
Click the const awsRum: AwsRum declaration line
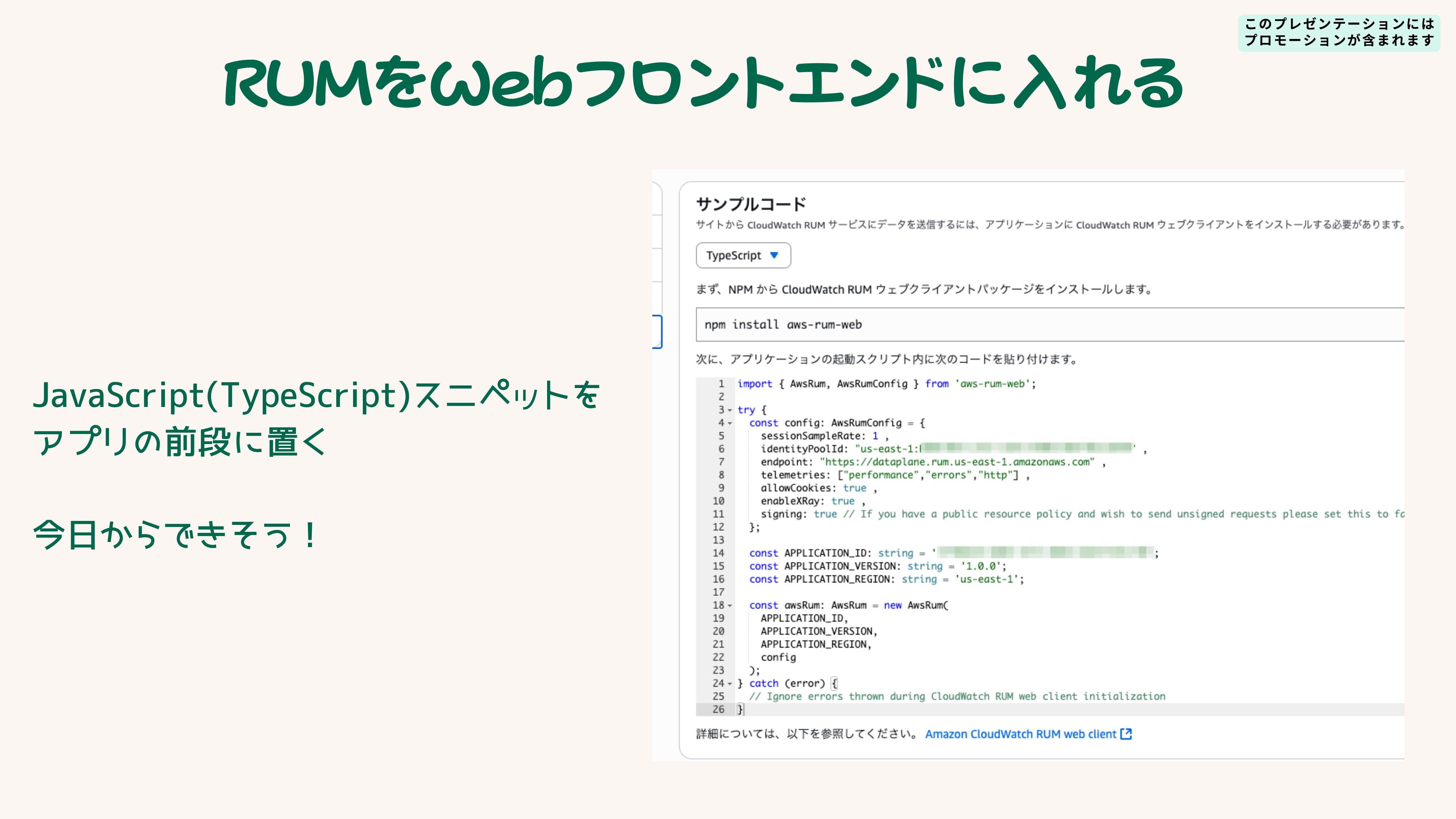point(848,605)
